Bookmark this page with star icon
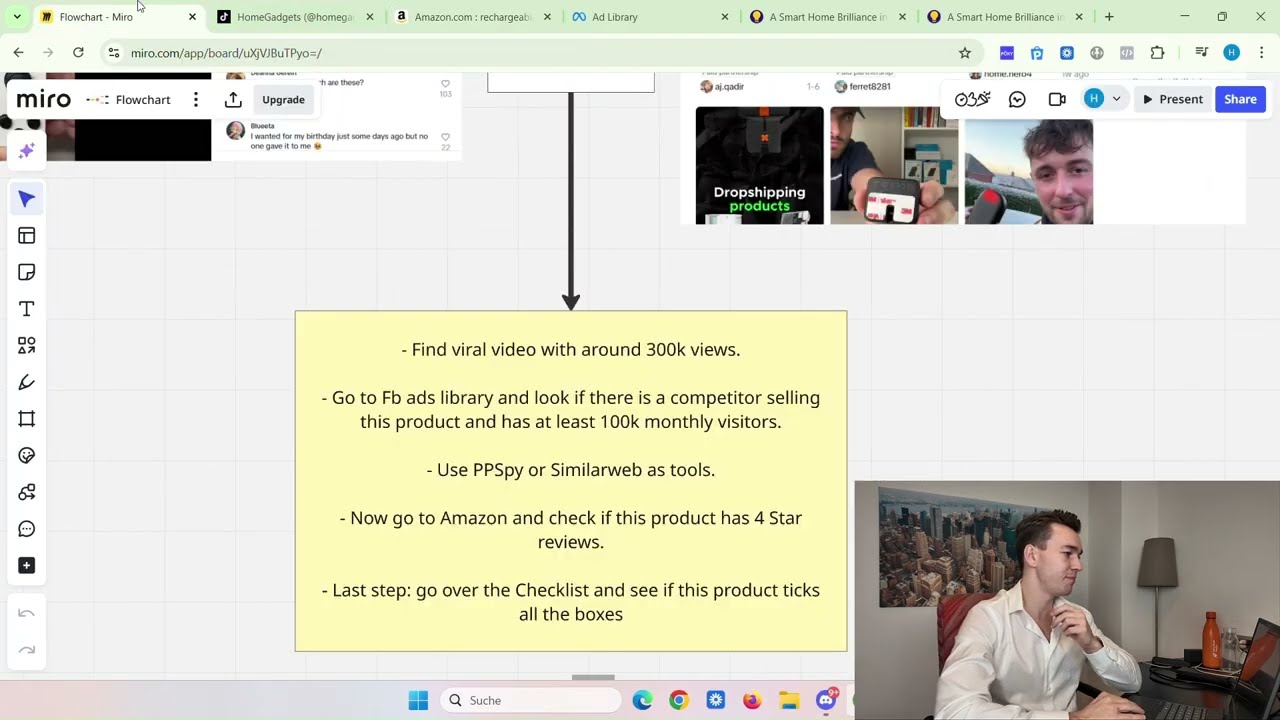The height and width of the screenshot is (720, 1280). tap(965, 53)
